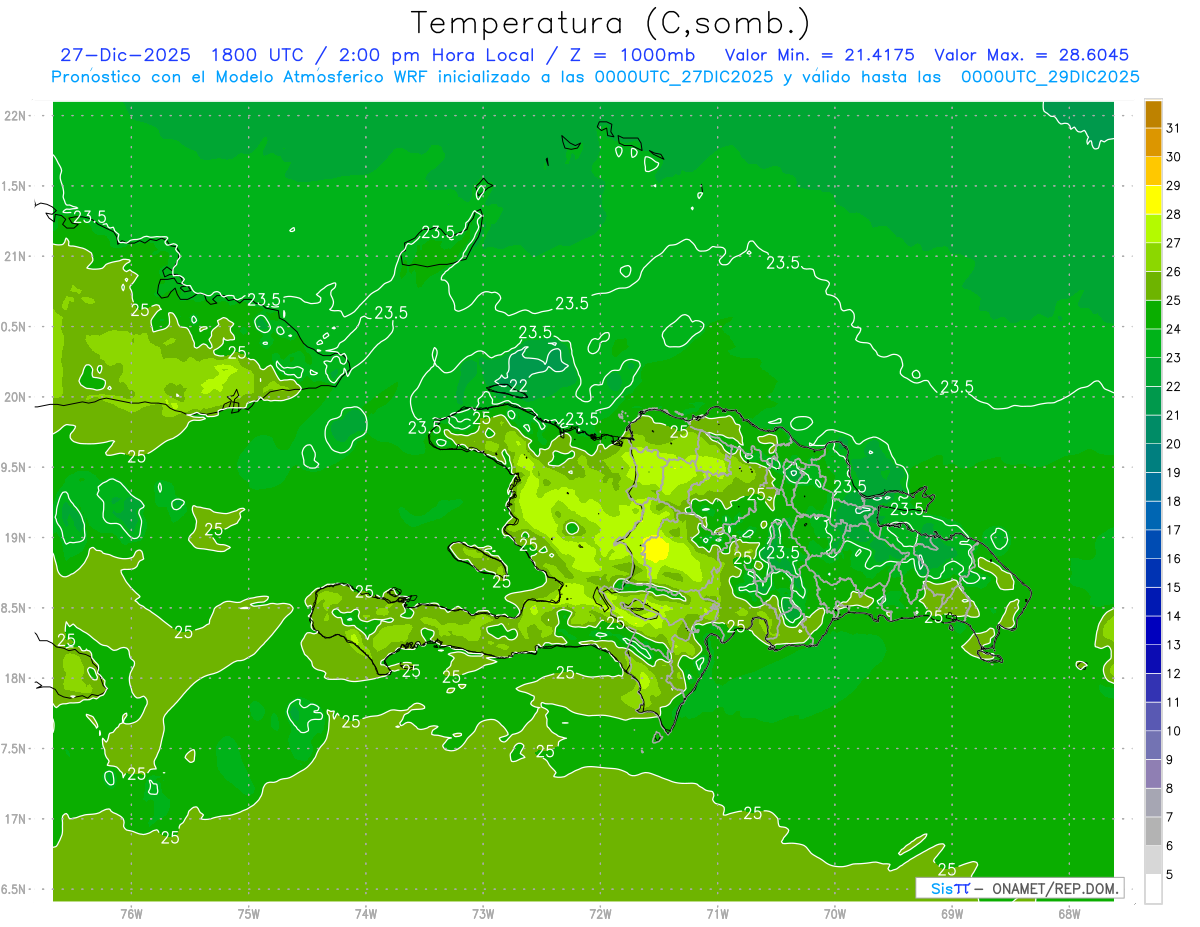The width and height of the screenshot is (1200, 927).
Task: Click the "19N" latitude axis label
Action: pyautogui.click(x=16, y=538)
